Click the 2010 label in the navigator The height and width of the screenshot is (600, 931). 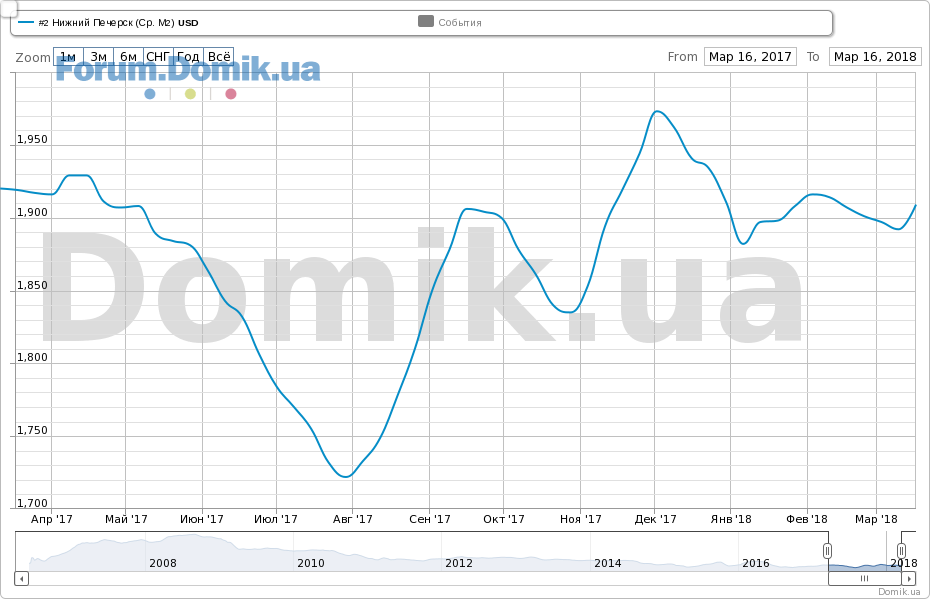pos(311,563)
